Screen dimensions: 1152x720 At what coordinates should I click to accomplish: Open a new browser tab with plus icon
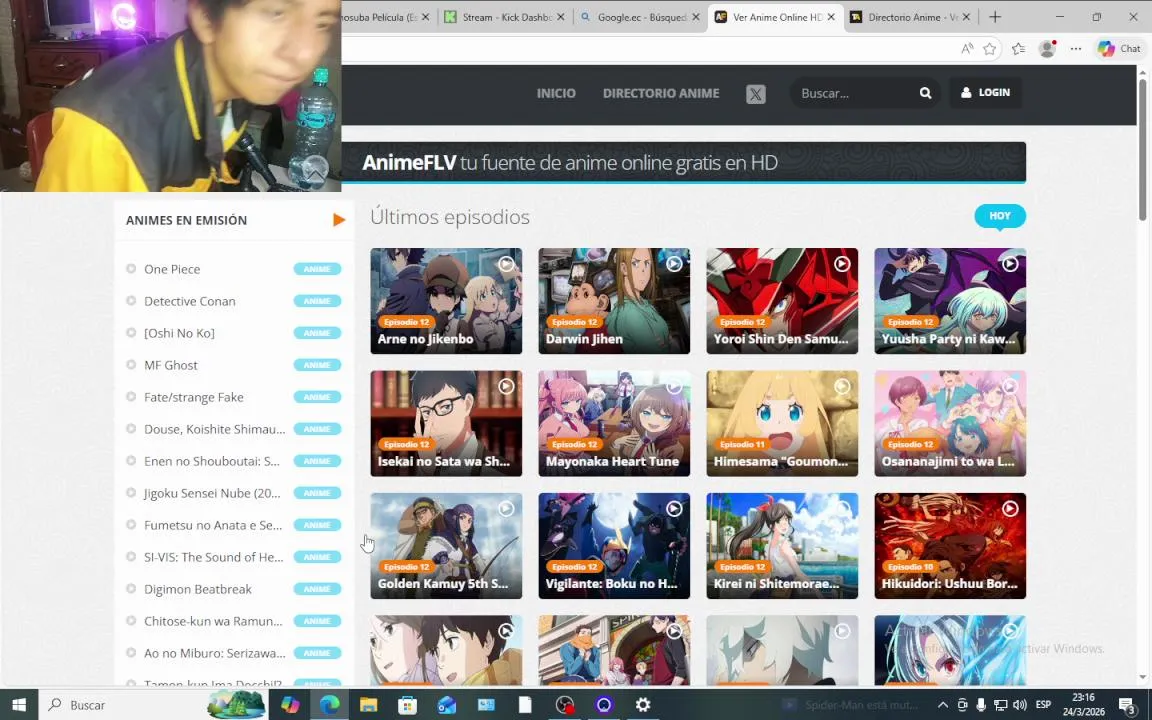[x=995, y=17]
